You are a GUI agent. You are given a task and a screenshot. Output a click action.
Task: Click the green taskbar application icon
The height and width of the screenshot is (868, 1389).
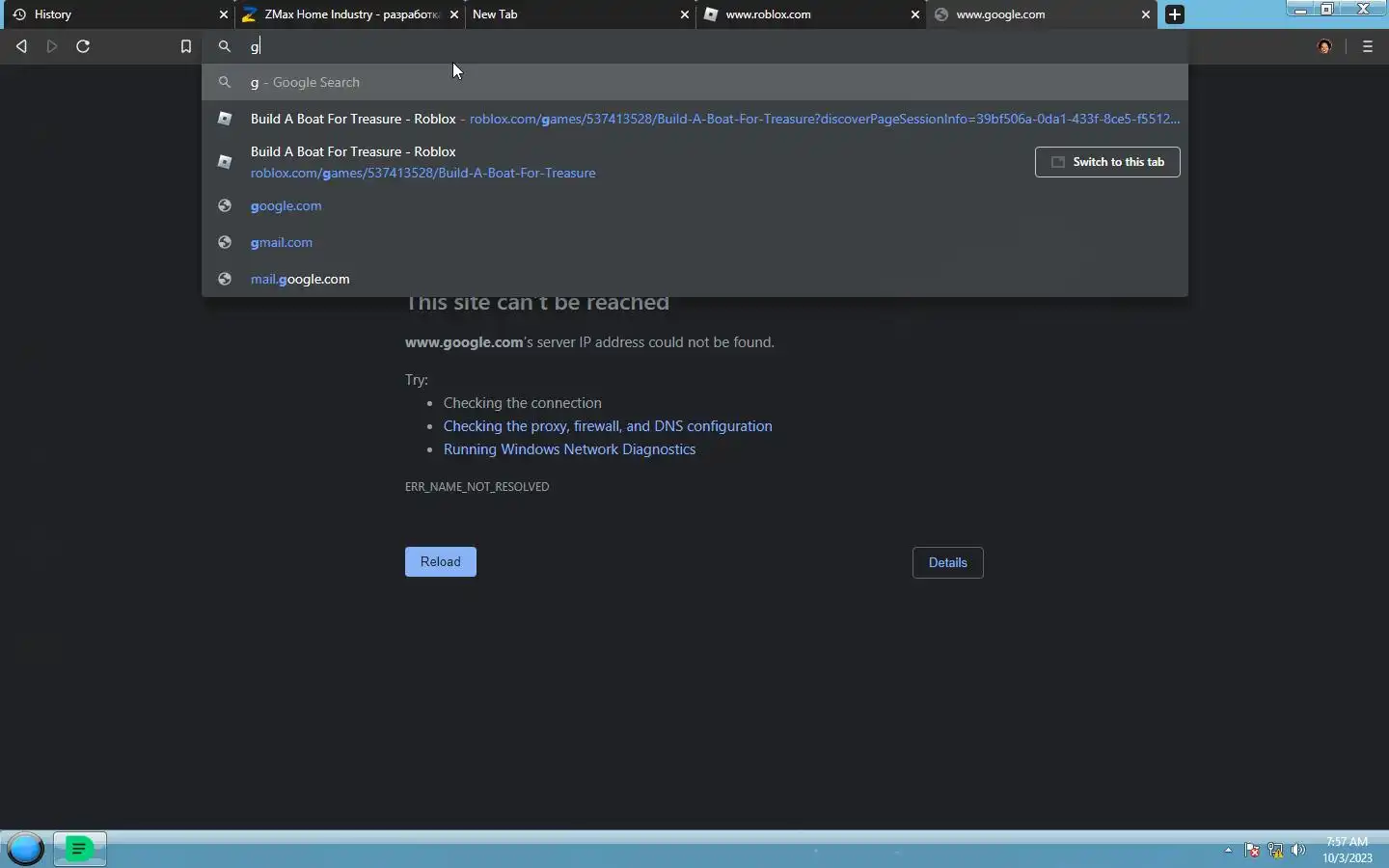tap(80, 849)
